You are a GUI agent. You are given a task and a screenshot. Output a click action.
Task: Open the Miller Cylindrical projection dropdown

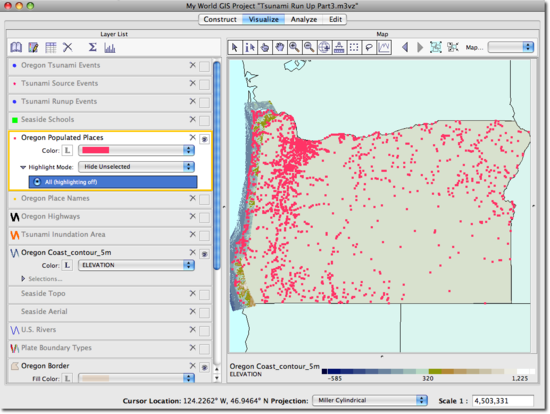click(370, 400)
